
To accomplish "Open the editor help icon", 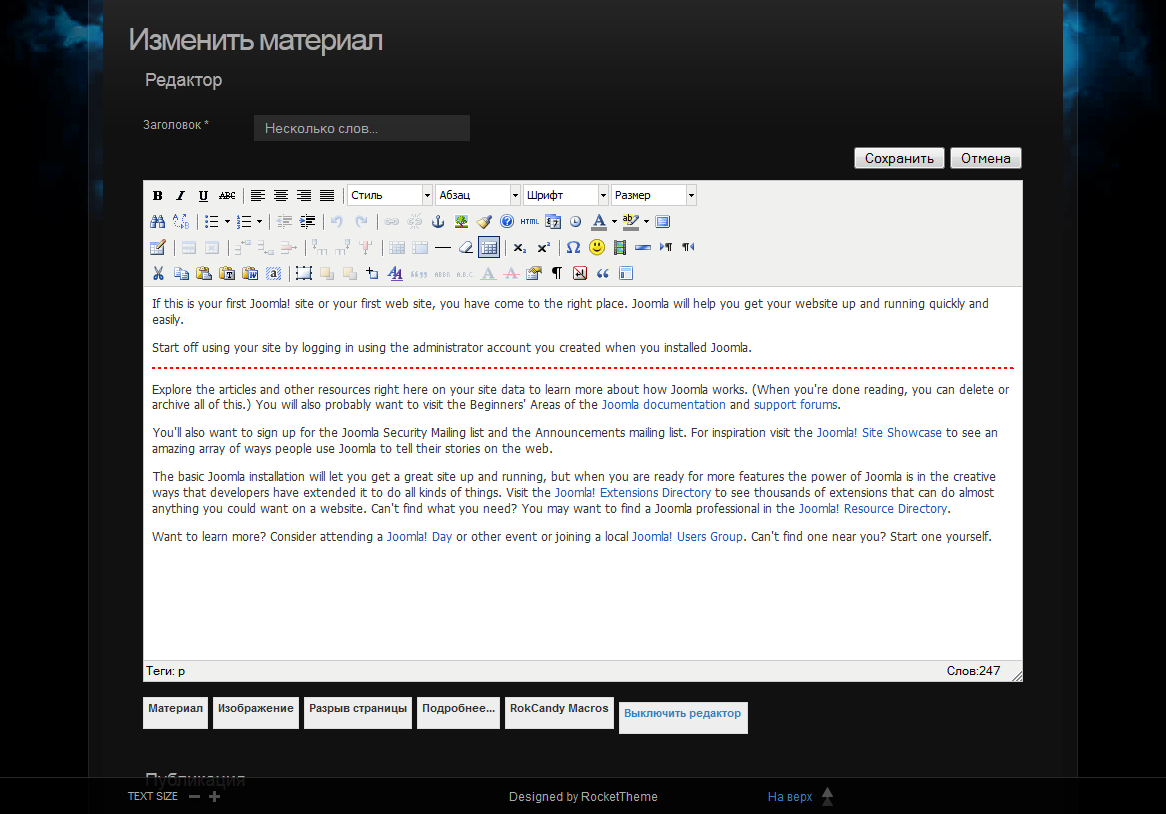I will pyautogui.click(x=507, y=222).
